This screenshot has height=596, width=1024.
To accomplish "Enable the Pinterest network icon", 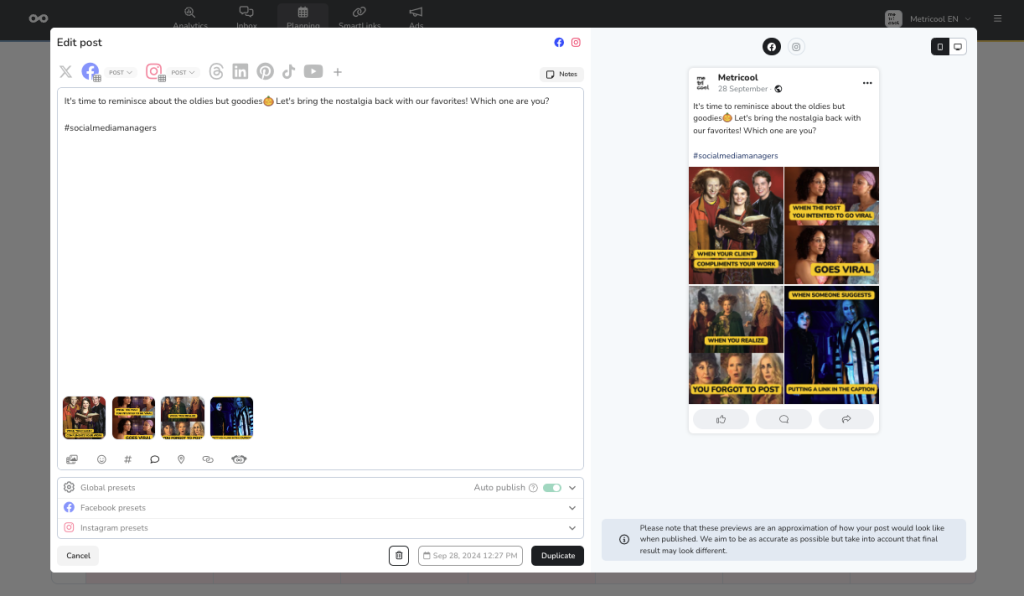I will pos(264,72).
